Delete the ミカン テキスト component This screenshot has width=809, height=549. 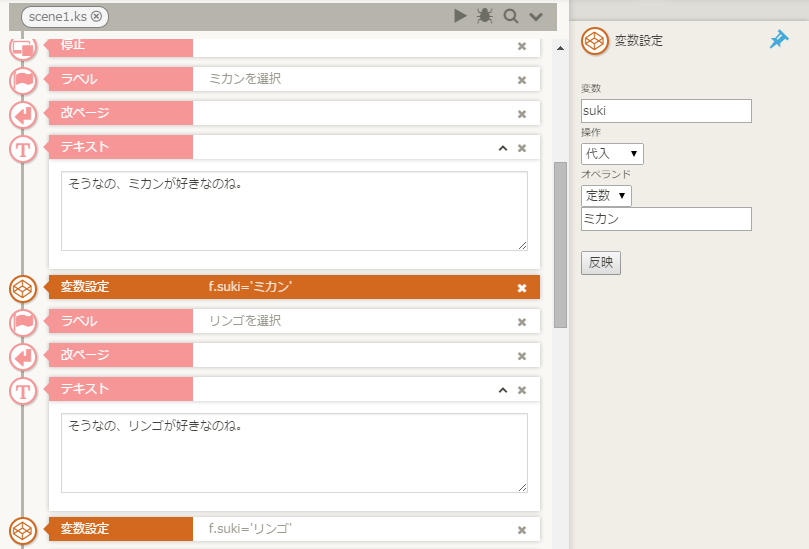(x=522, y=148)
